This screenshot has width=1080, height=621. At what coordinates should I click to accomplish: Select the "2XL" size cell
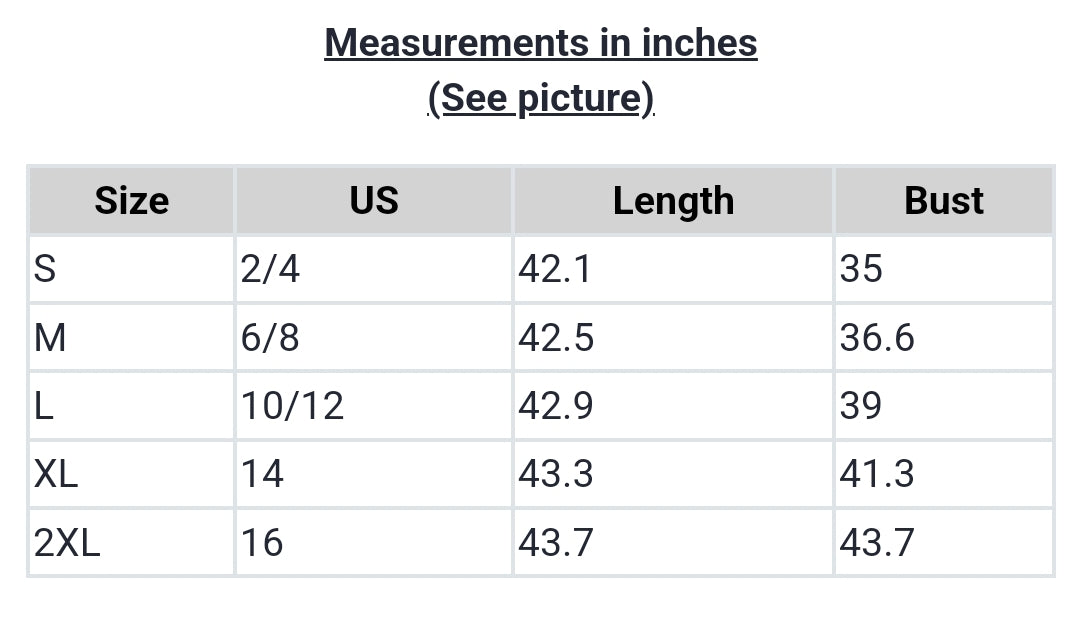click(67, 543)
